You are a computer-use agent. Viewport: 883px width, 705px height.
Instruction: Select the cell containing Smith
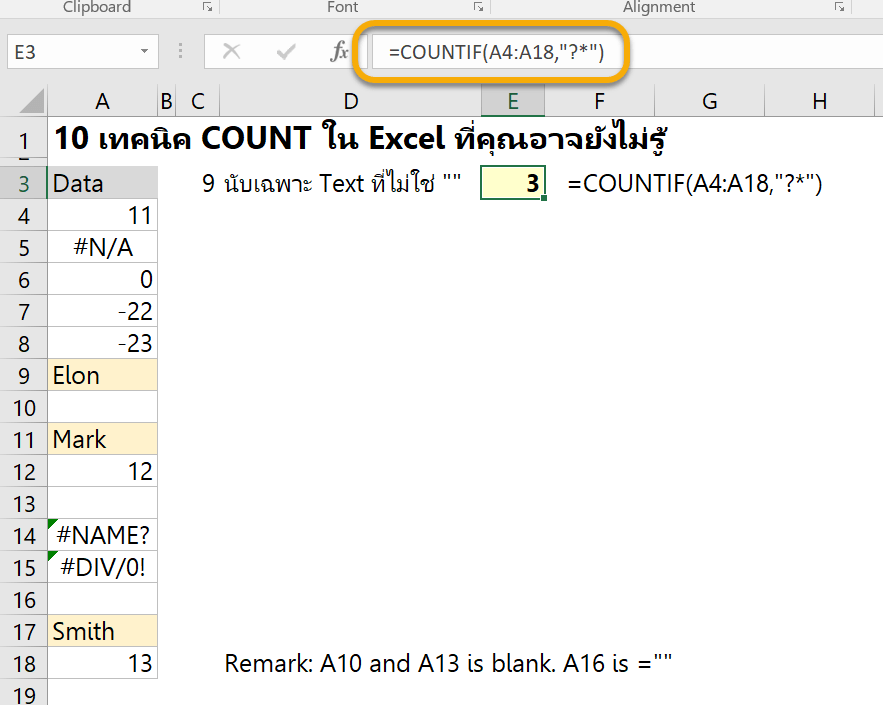(101, 630)
